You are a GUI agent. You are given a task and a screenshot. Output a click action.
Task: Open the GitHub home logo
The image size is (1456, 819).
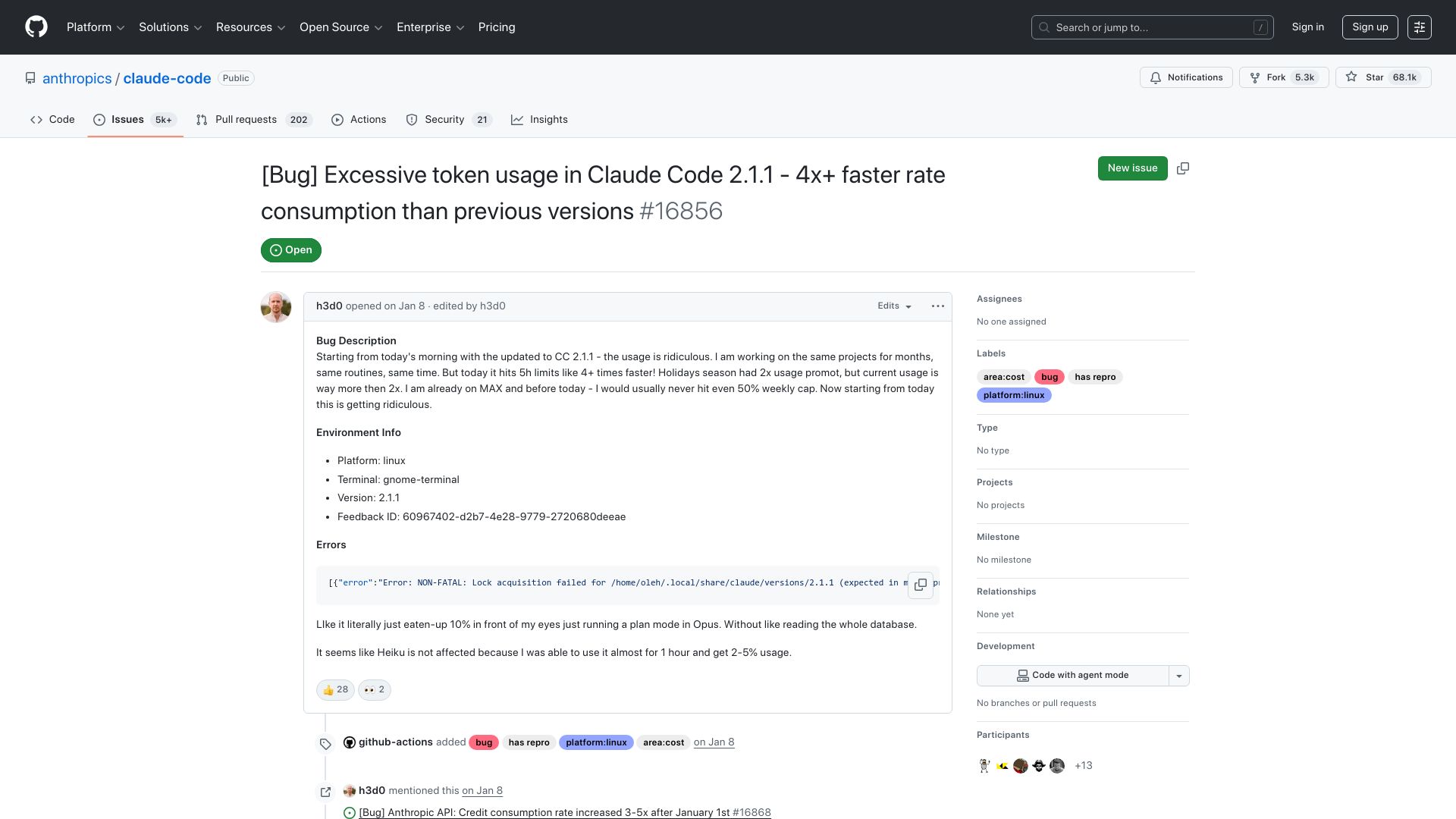coord(36,27)
